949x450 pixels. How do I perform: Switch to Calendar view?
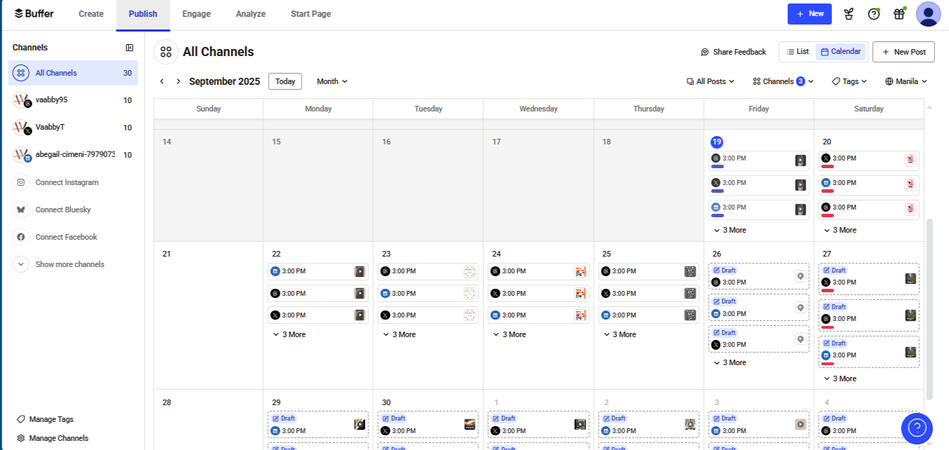point(841,52)
